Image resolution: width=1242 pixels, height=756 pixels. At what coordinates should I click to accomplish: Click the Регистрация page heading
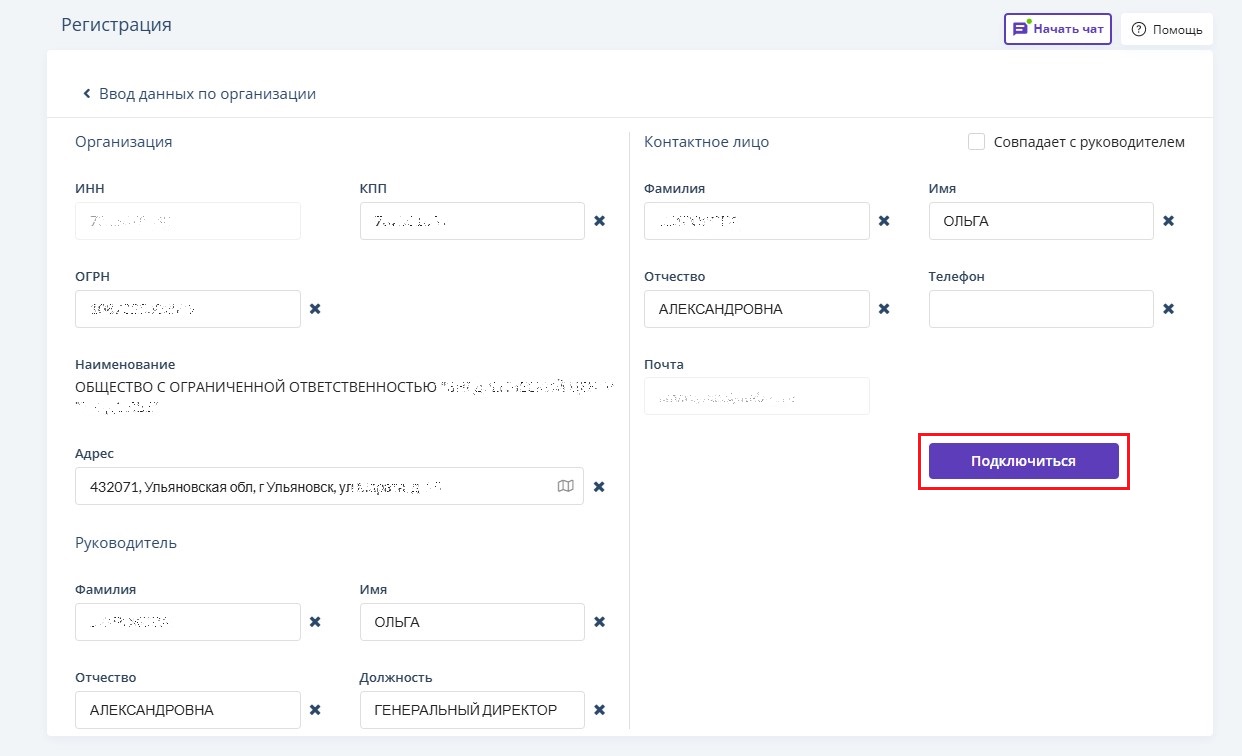pyautogui.click(x=116, y=25)
